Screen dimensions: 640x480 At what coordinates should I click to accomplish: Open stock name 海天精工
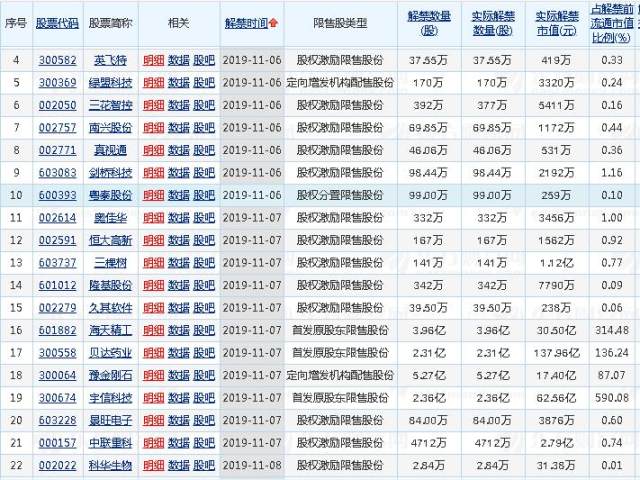point(111,330)
